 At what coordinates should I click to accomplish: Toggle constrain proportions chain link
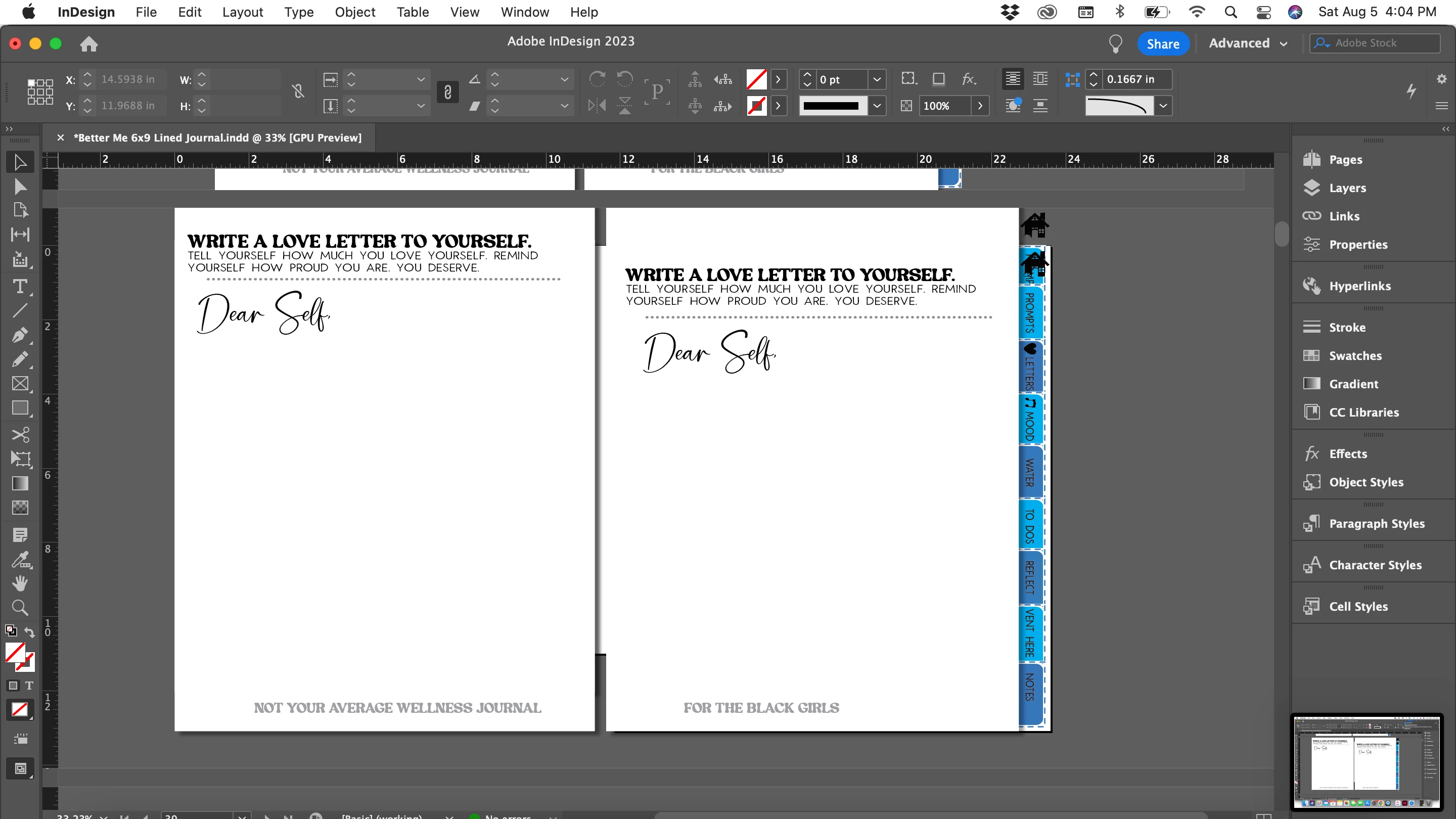pyautogui.click(x=298, y=92)
